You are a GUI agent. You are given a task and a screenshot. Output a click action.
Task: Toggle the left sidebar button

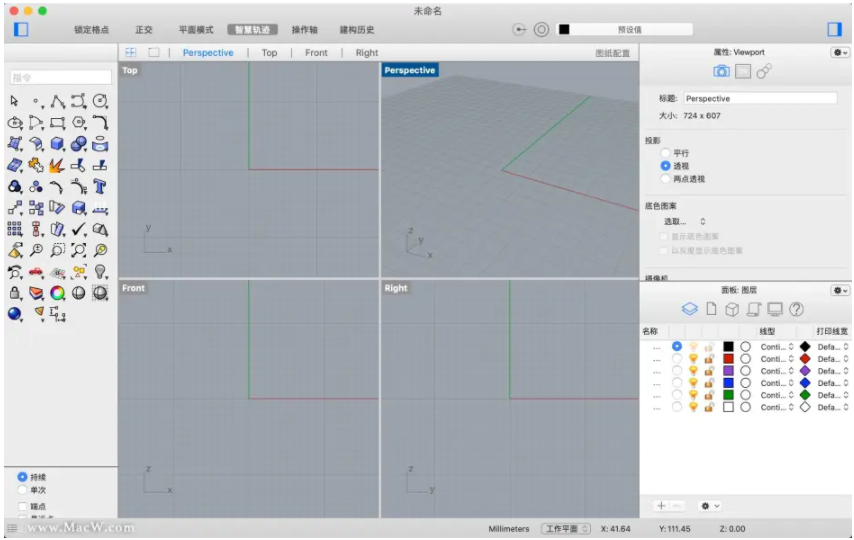point(21,29)
